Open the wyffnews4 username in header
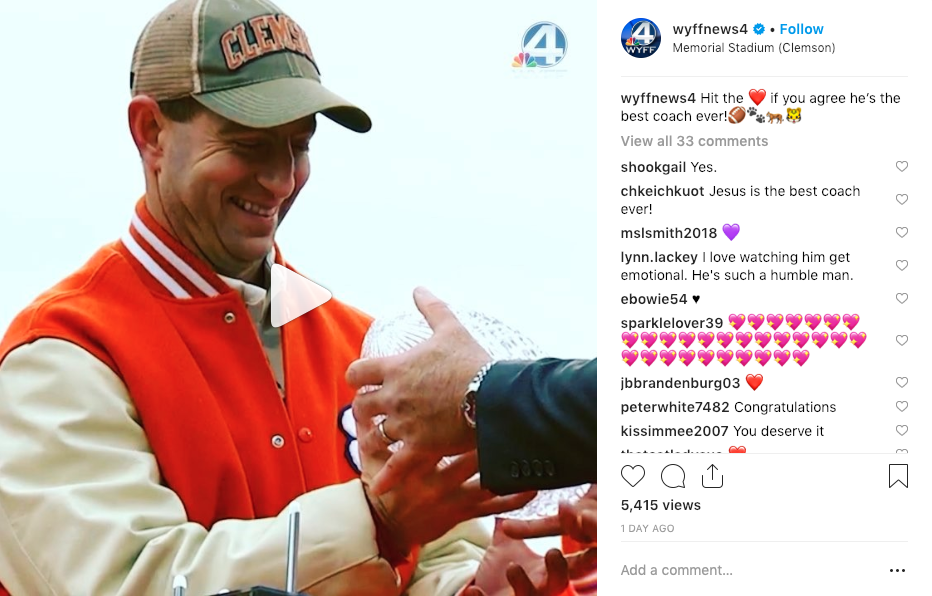The image size is (932, 596). 710,29
